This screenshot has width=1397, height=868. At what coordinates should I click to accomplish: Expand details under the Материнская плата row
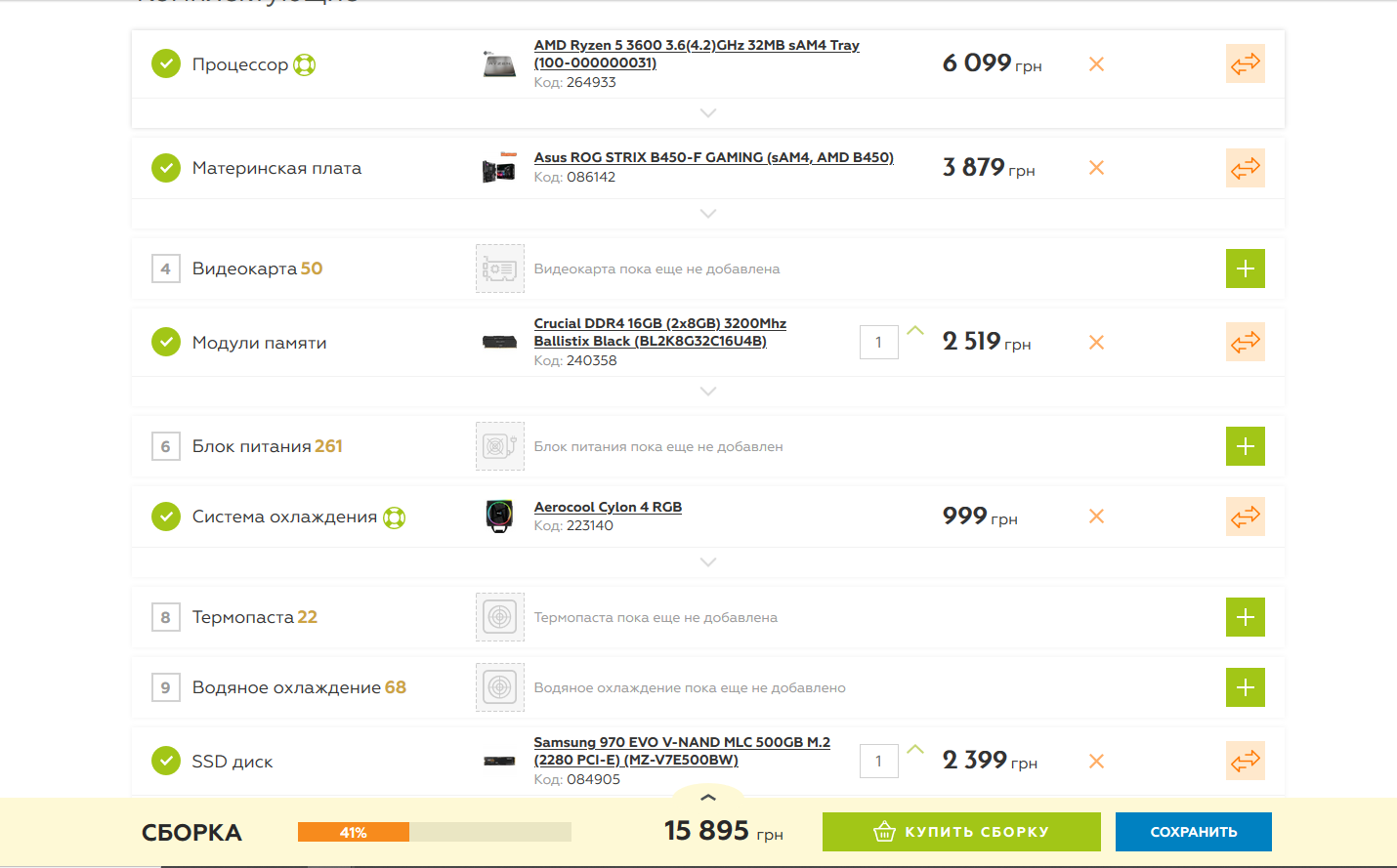point(708,214)
